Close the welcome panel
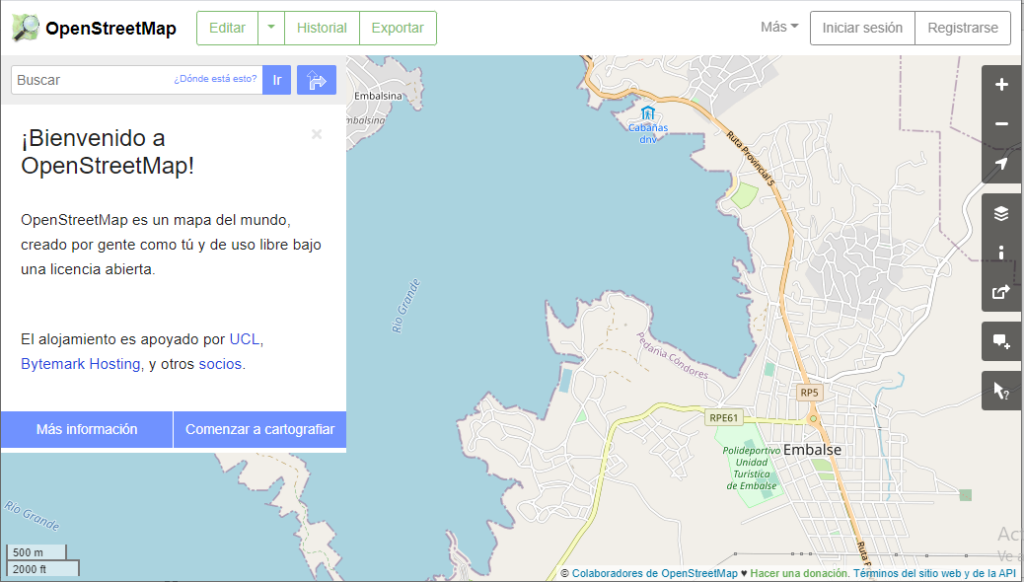1024x582 pixels. 317,135
